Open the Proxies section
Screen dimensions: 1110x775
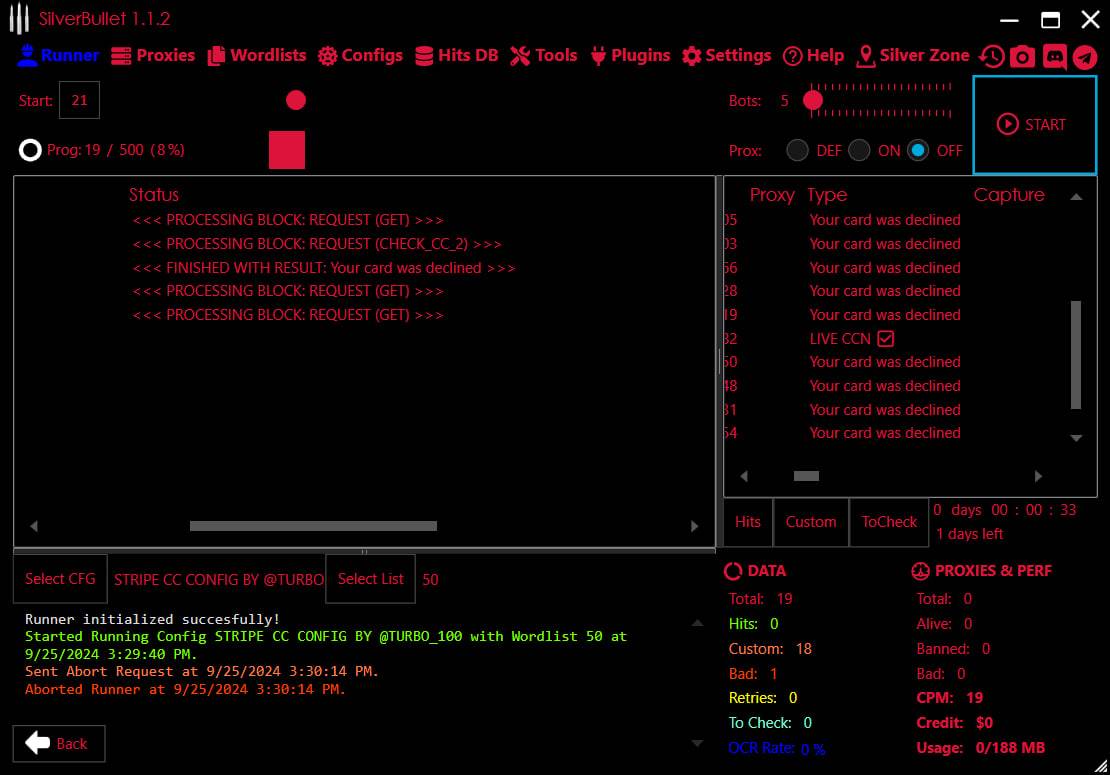coord(153,56)
